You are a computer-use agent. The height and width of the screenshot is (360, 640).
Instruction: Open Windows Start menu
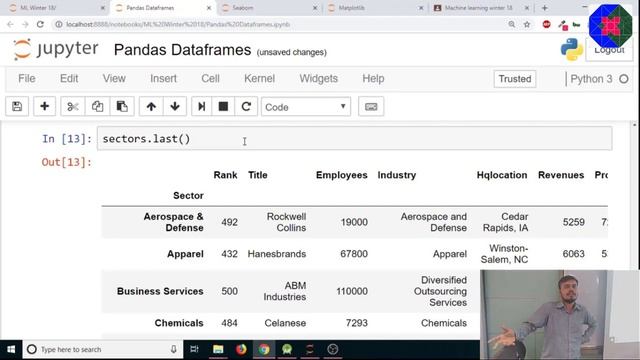point(11,349)
